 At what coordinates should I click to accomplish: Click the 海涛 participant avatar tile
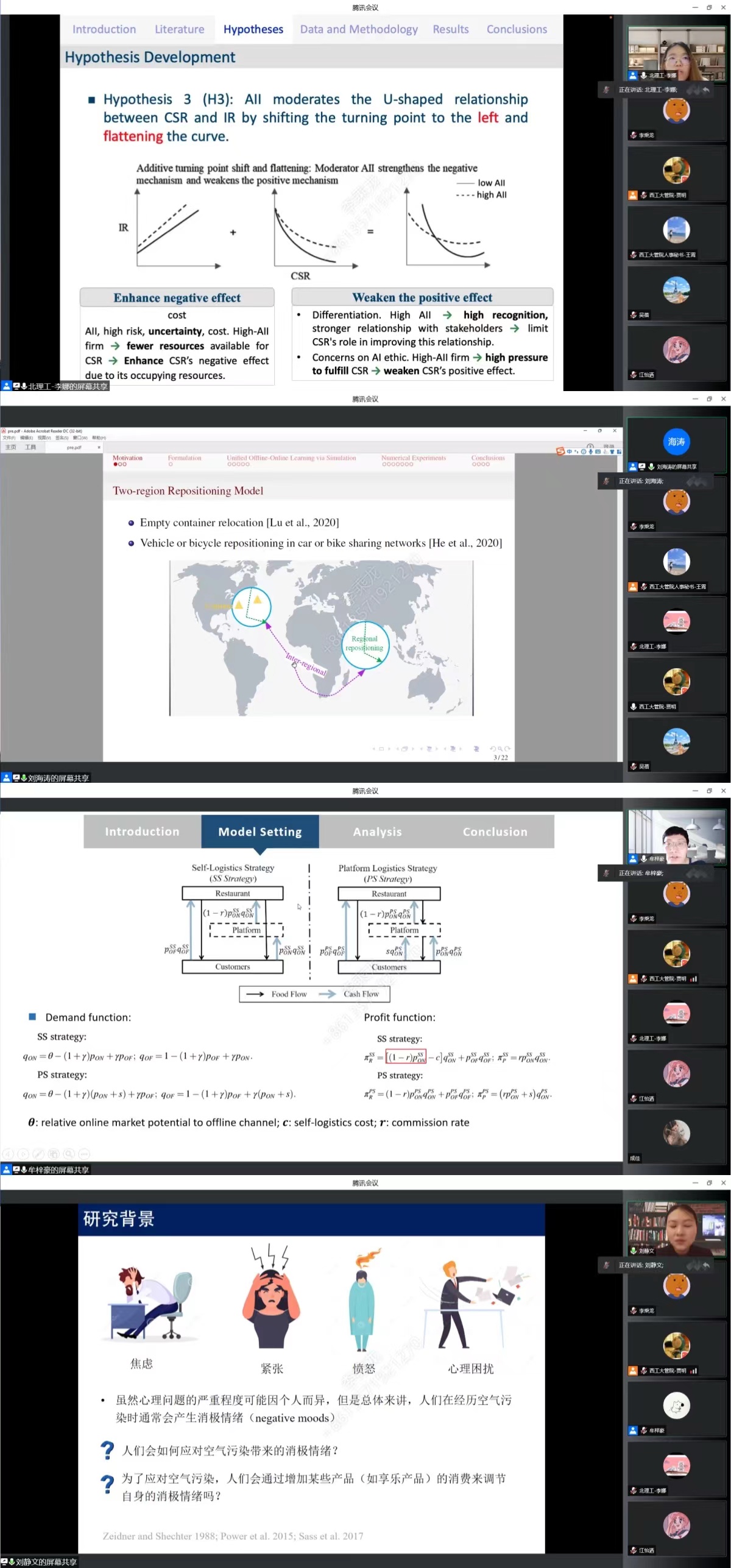click(x=676, y=442)
